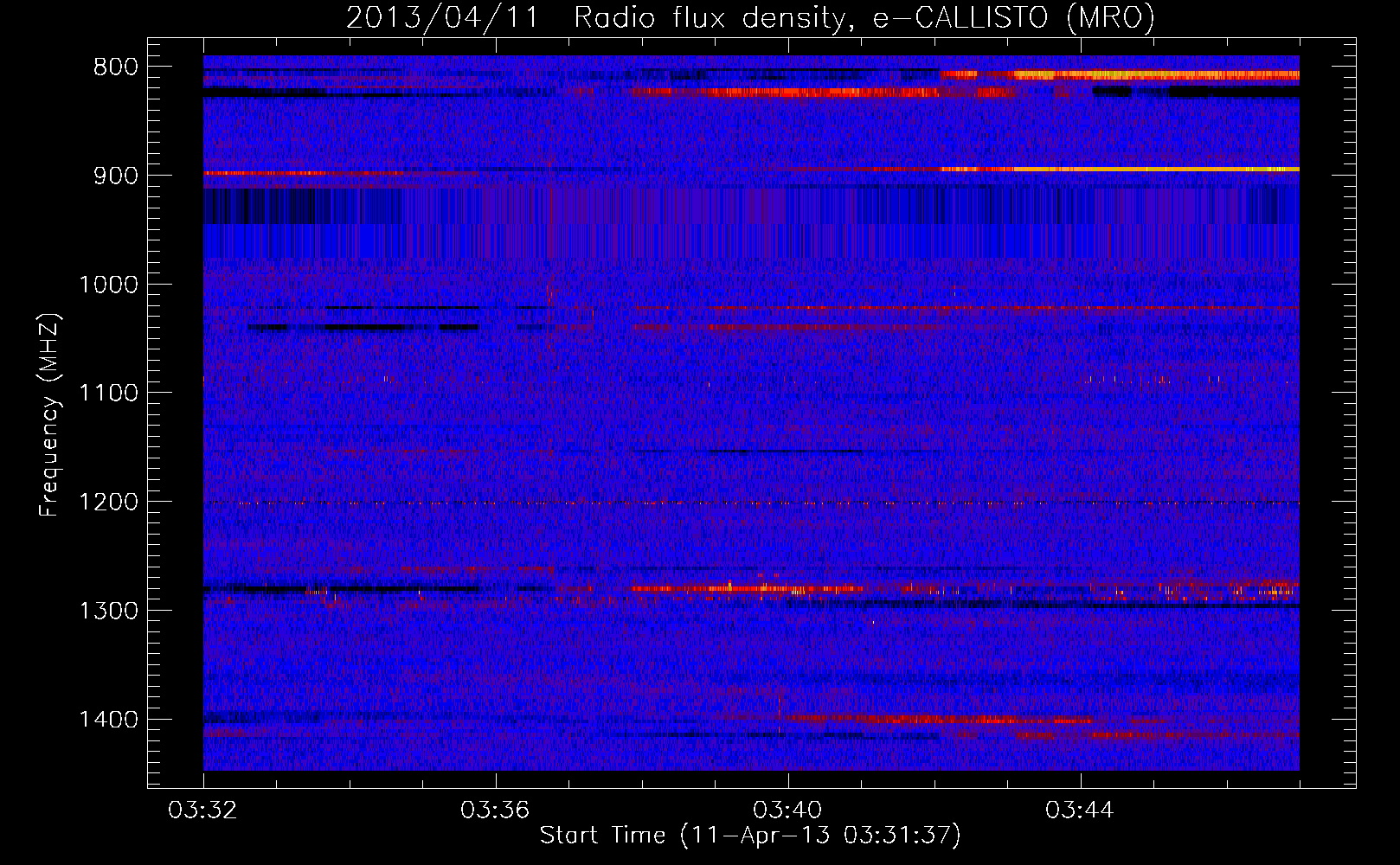The width and height of the screenshot is (1400, 865).
Task: Click the 'Frequency (MHZ)' axis label
Action: 49,415
